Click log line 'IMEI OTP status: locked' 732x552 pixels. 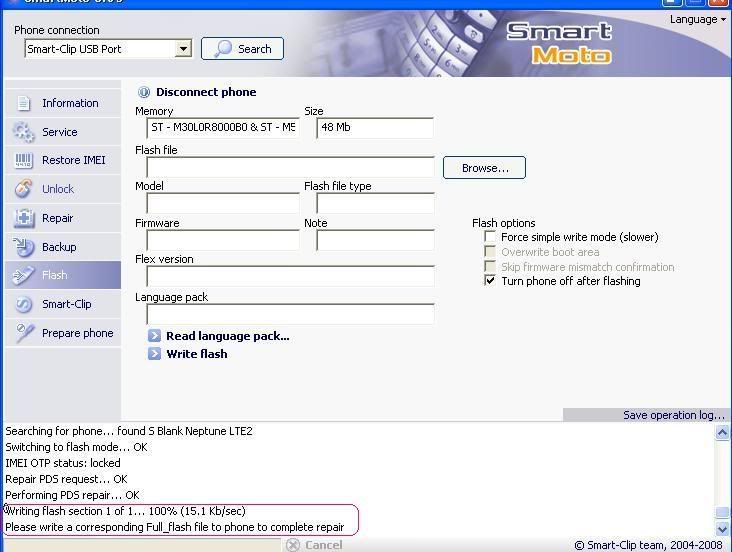coord(63,463)
